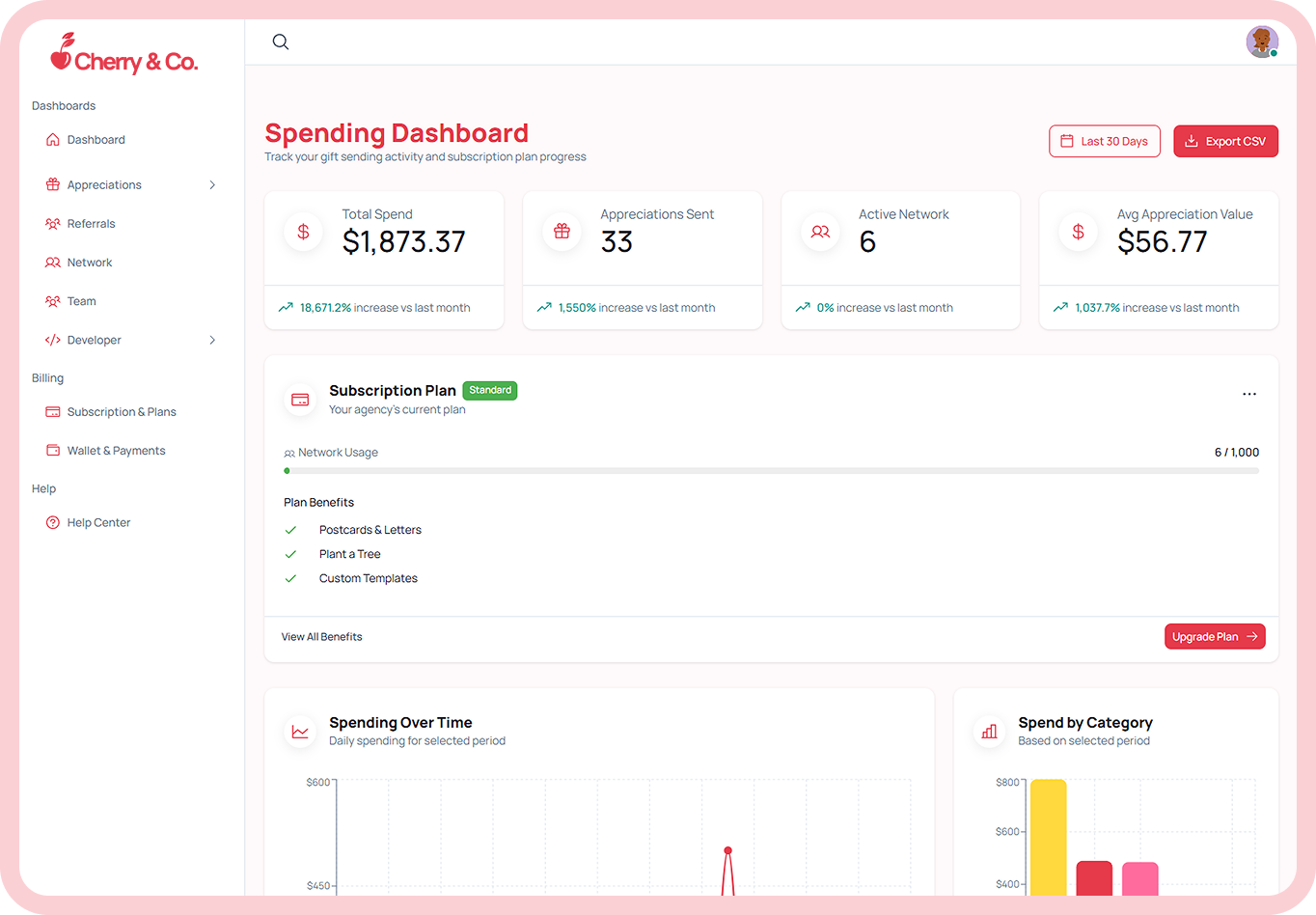
Task: Click the Avg Appreciation Value dollar icon
Action: [x=1079, y=232]
